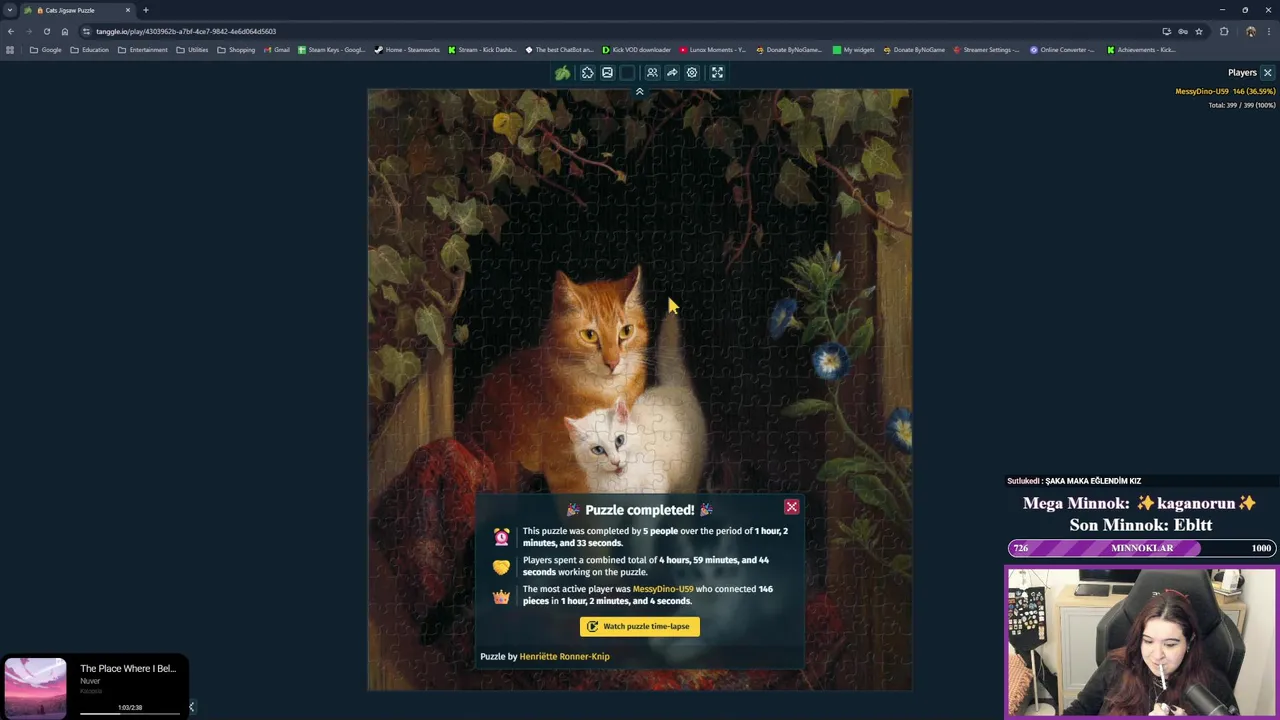Open Kick VOD downloader bookmark

pyautogui.click(x=637, y=50)
